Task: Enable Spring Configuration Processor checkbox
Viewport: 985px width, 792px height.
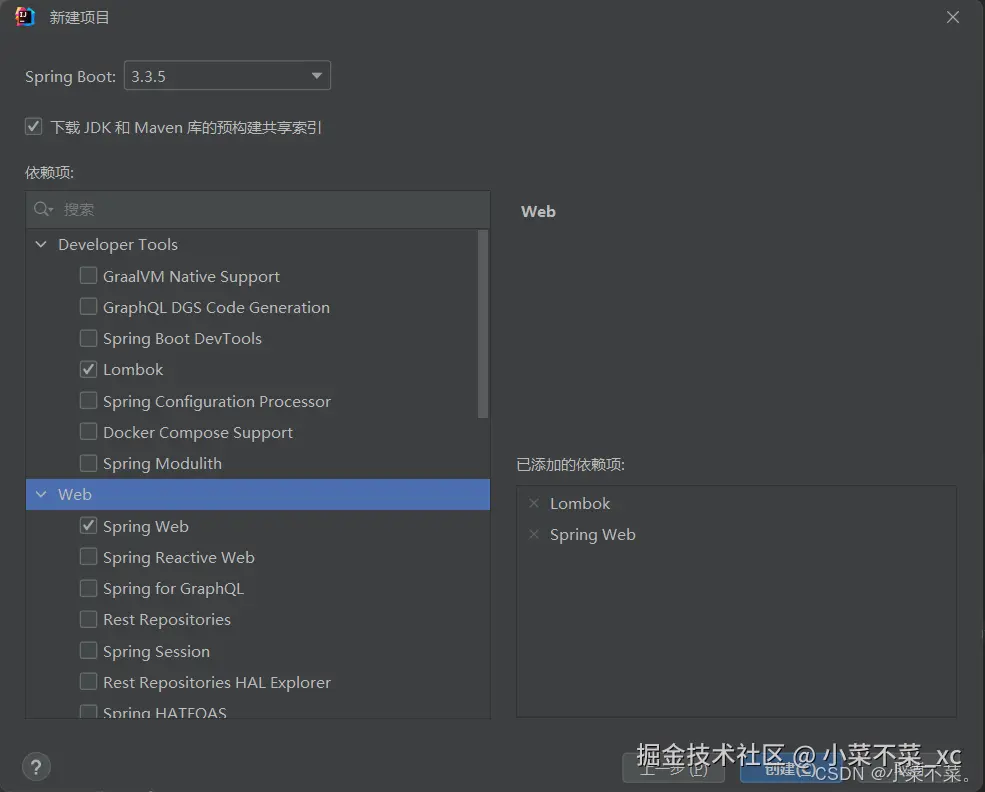Action: [88, 401]
